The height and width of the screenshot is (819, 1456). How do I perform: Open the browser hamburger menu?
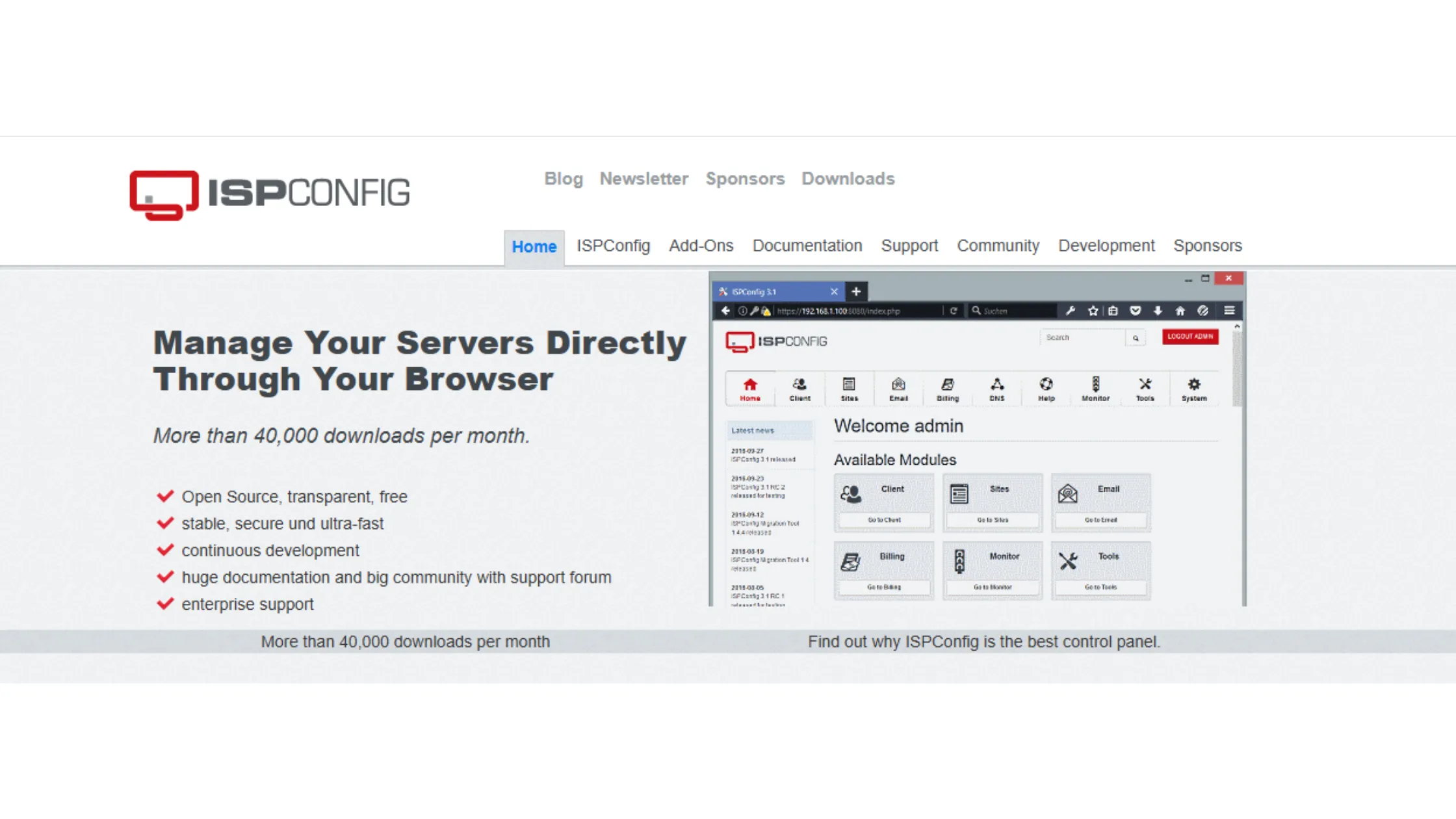coord(1229,311)
